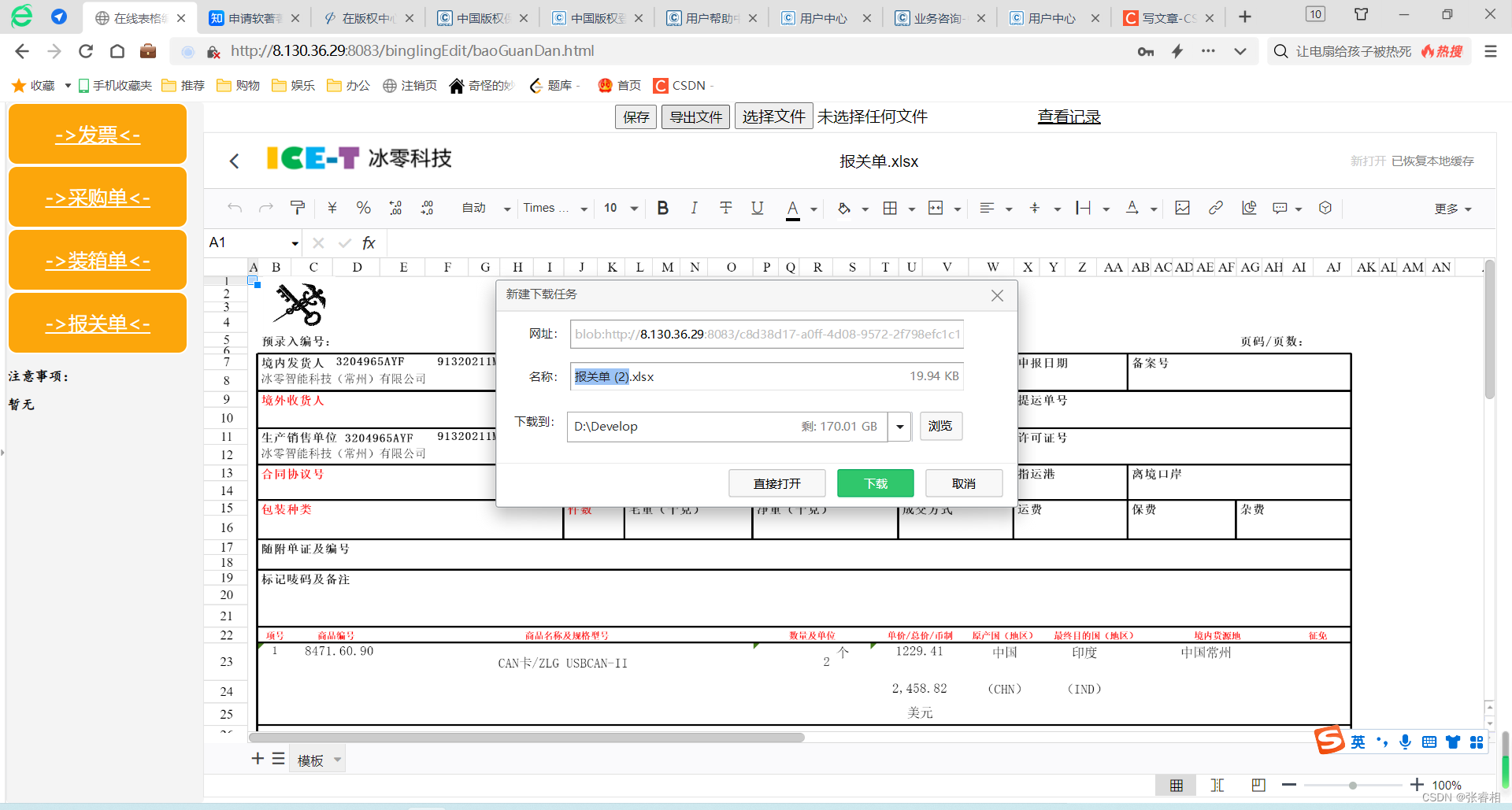Switch to the page break view icon
The height and width of the screenshot is (810, 1512).
[1217, 785]
